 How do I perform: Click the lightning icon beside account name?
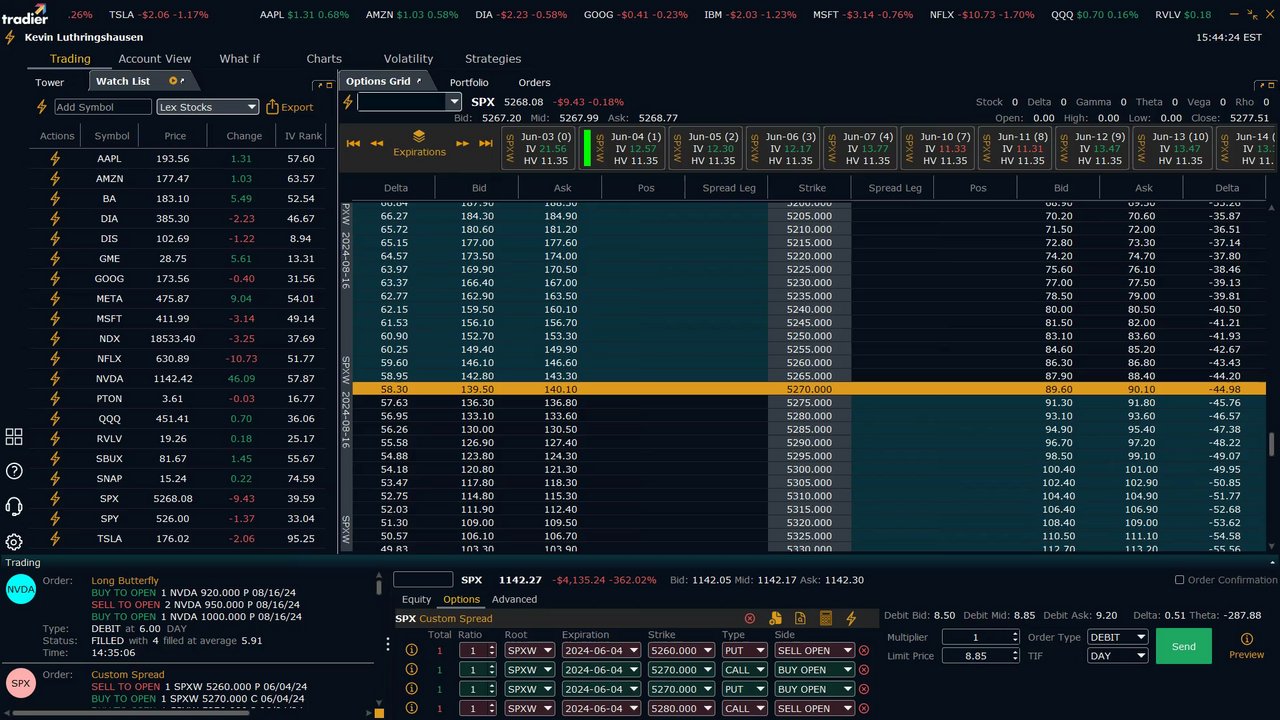click(x=10, y=37)
